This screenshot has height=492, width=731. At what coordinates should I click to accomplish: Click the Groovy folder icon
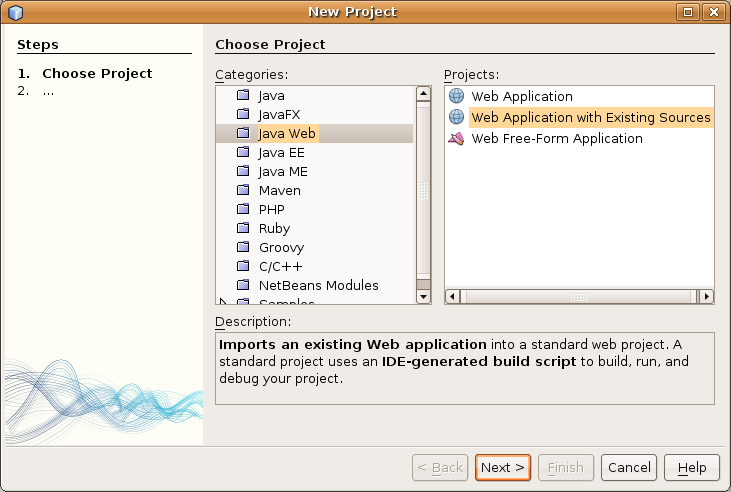pos(243,247)
